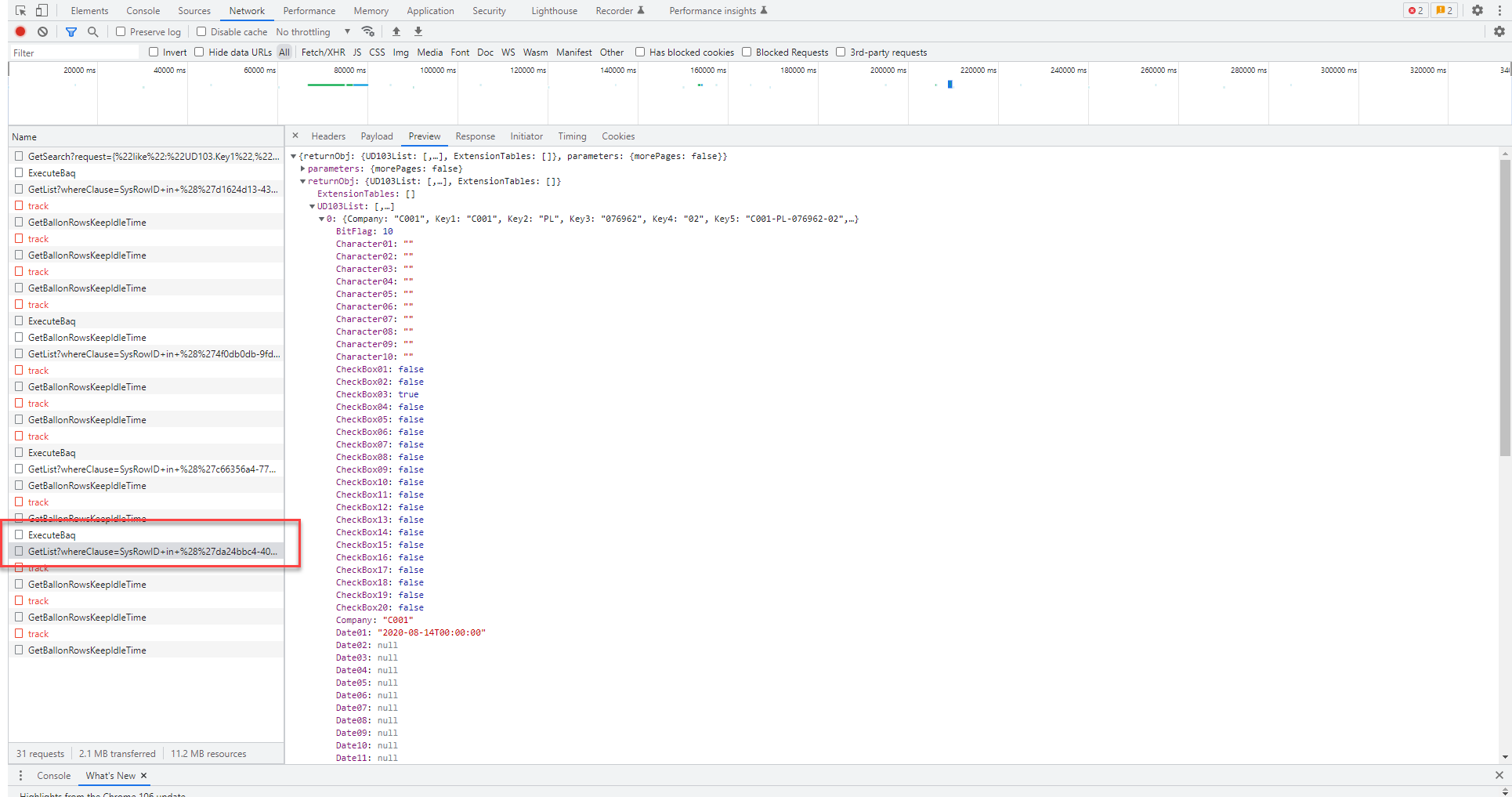Click the import HAR file arrow

[x=396, y=31]
